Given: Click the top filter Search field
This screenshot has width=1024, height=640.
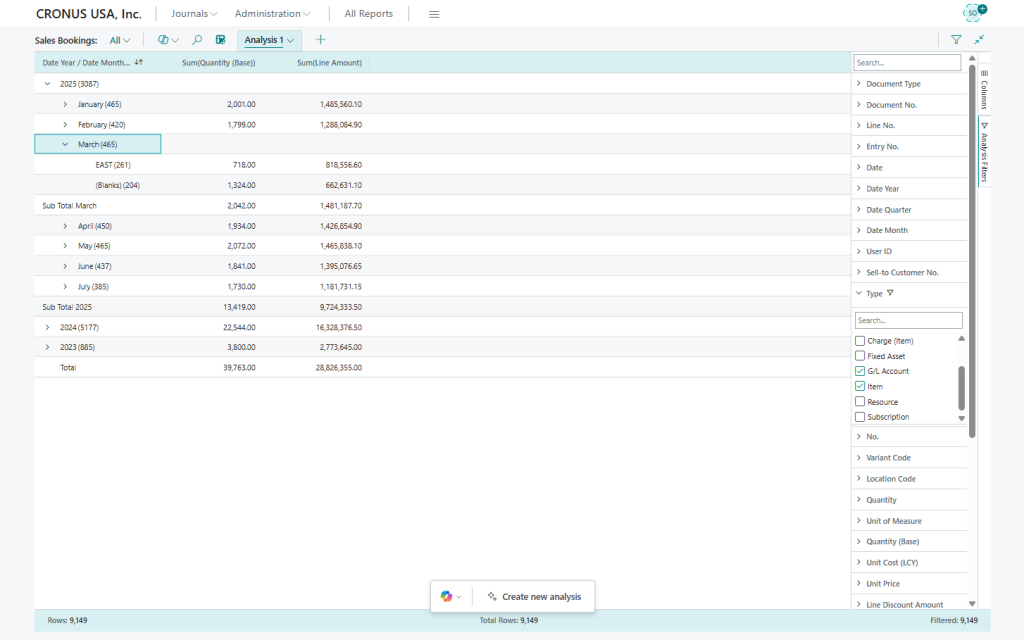Looking at the screenshot, I should (907, 62).
